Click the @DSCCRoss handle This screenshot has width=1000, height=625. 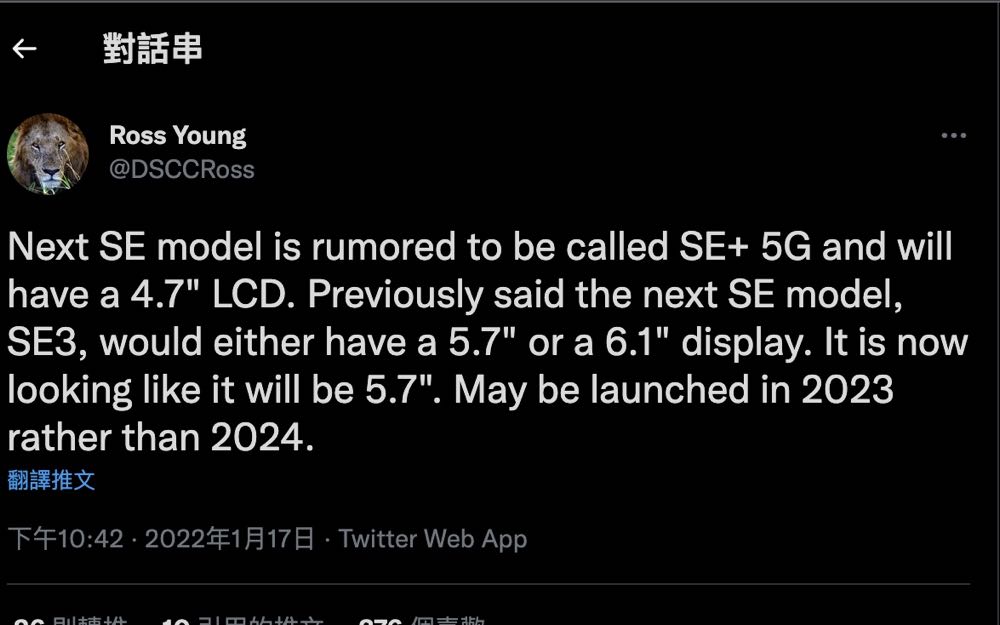pos(181,169)
